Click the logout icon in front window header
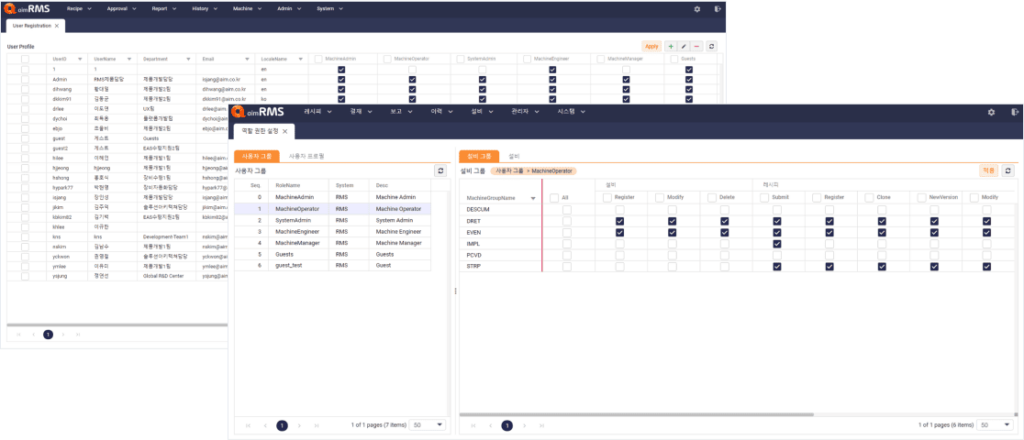This screenshot has width=1024, height=440. [x=1012, y=112]
